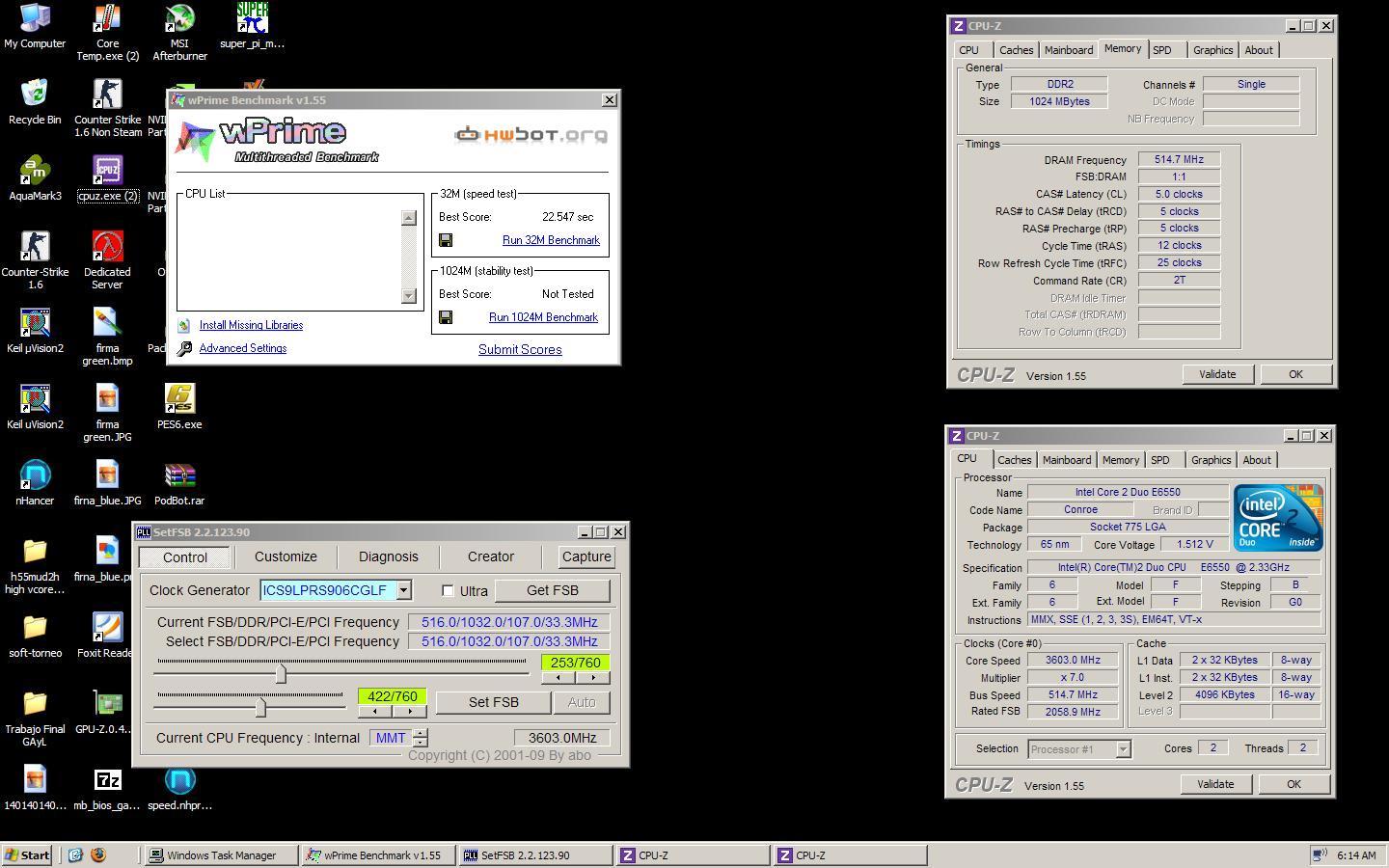Open the Creator tab in SetFSB
1389x868 pixels.
[491, 556]
